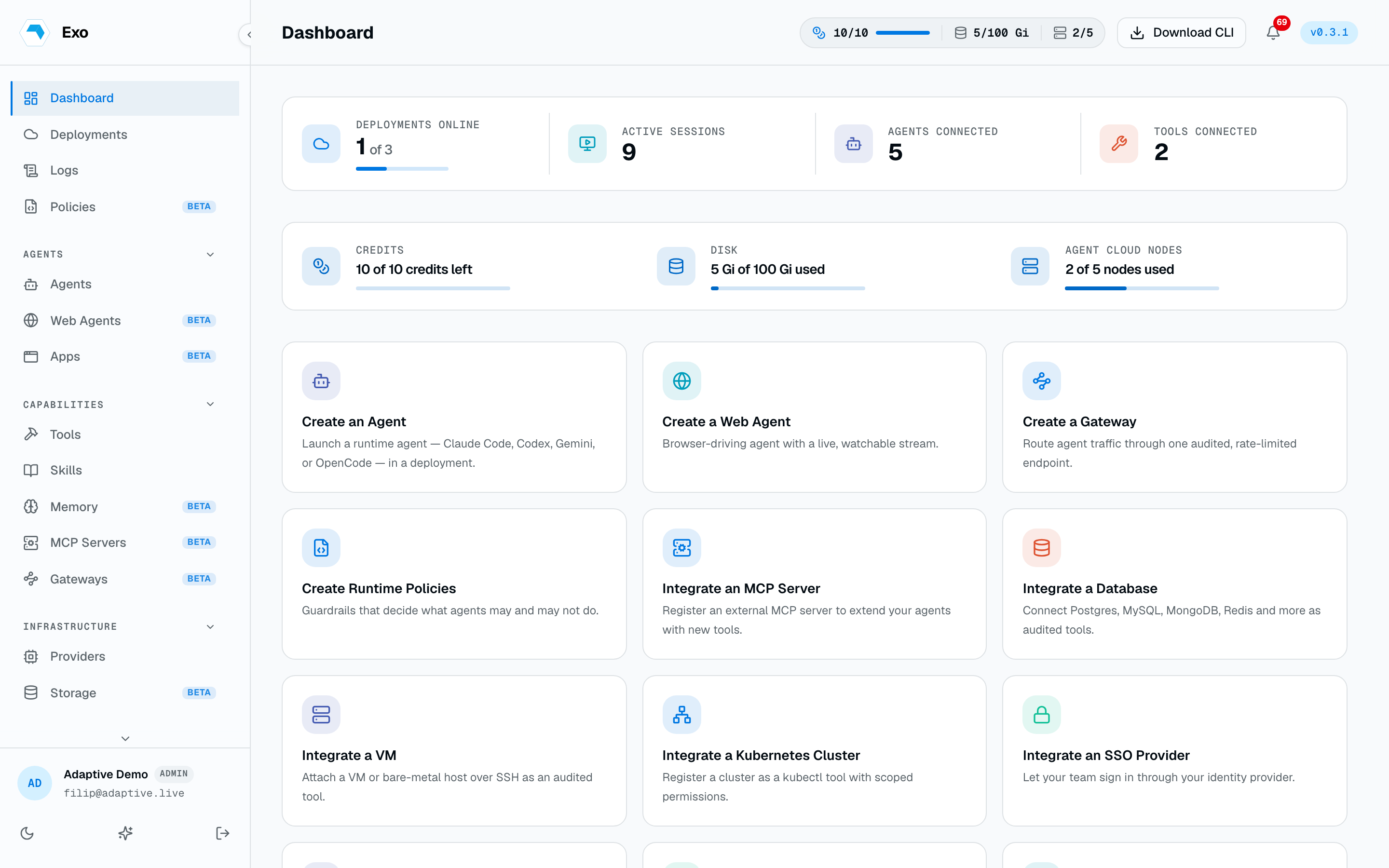Viewport: 1389px width, 868px height.
Task: Click the Tools Connected wrench icon
Action: click(1118, 144)
